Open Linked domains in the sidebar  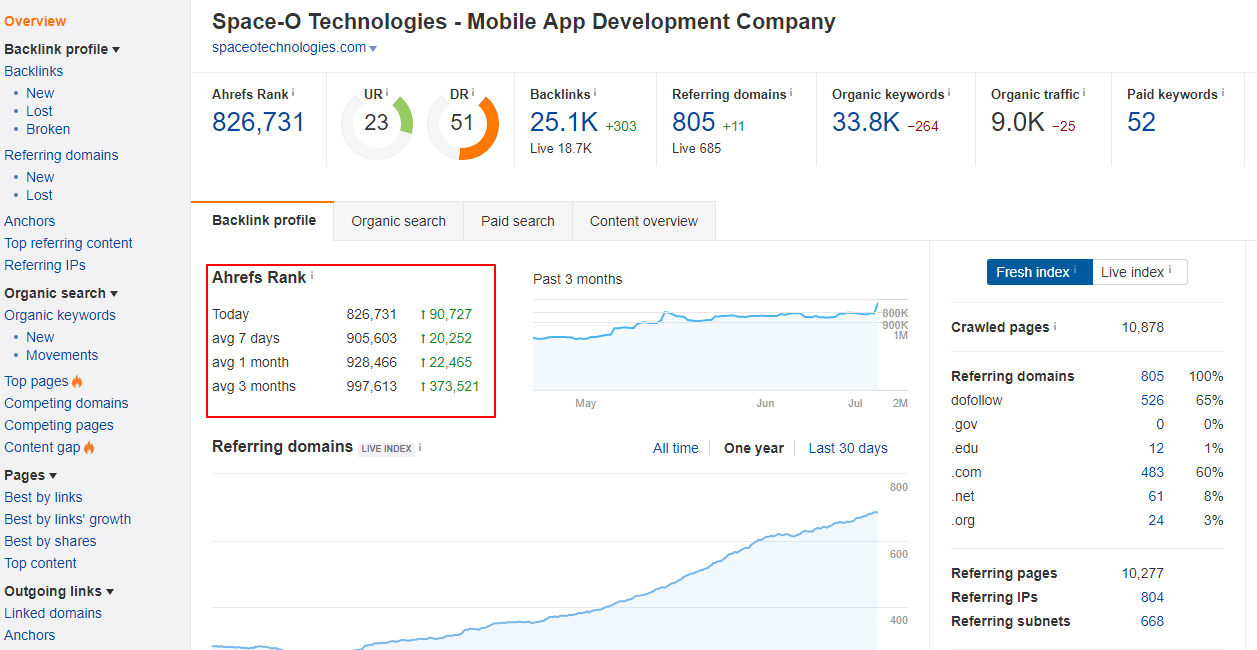point(53,613)
